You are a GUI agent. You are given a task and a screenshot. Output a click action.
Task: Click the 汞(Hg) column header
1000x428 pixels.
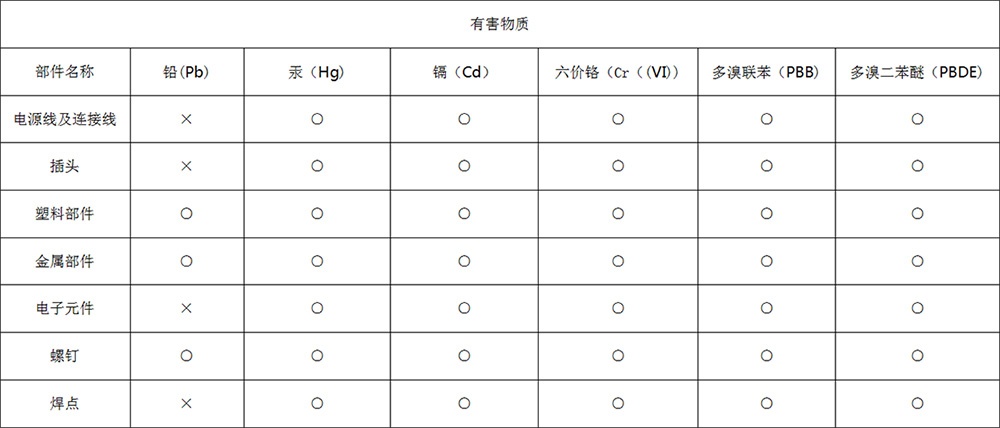(x=317, y=72)
